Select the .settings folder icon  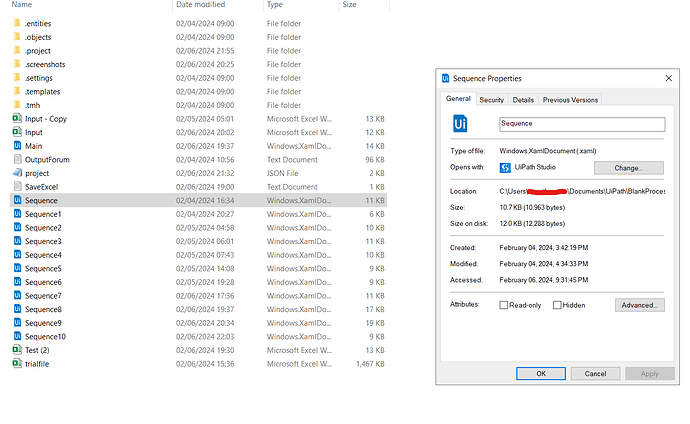coord(17,77)
